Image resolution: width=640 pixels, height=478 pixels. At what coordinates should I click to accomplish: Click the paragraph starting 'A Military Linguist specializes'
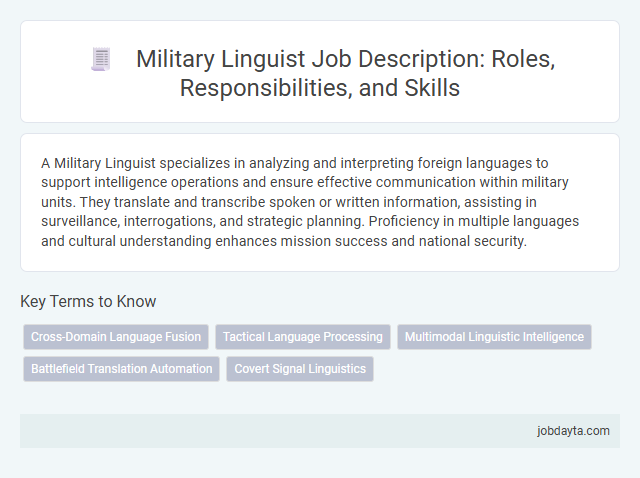pos(310,202)
